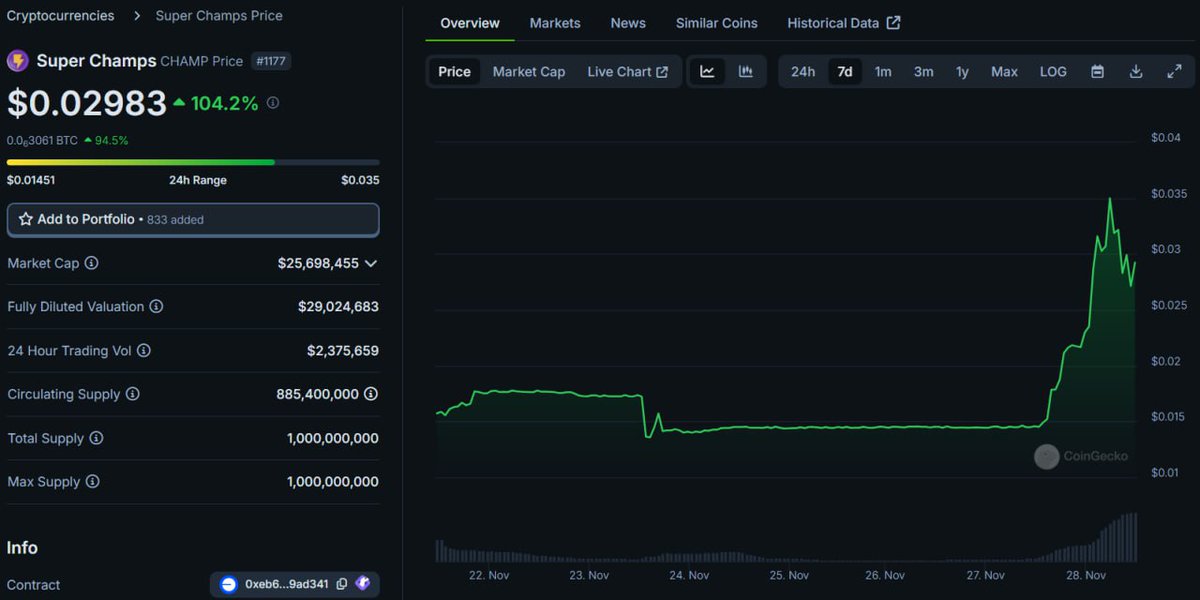
Task: Click the BTC price 0.0₆3061 BTC
Action: (x=42, y=141)
